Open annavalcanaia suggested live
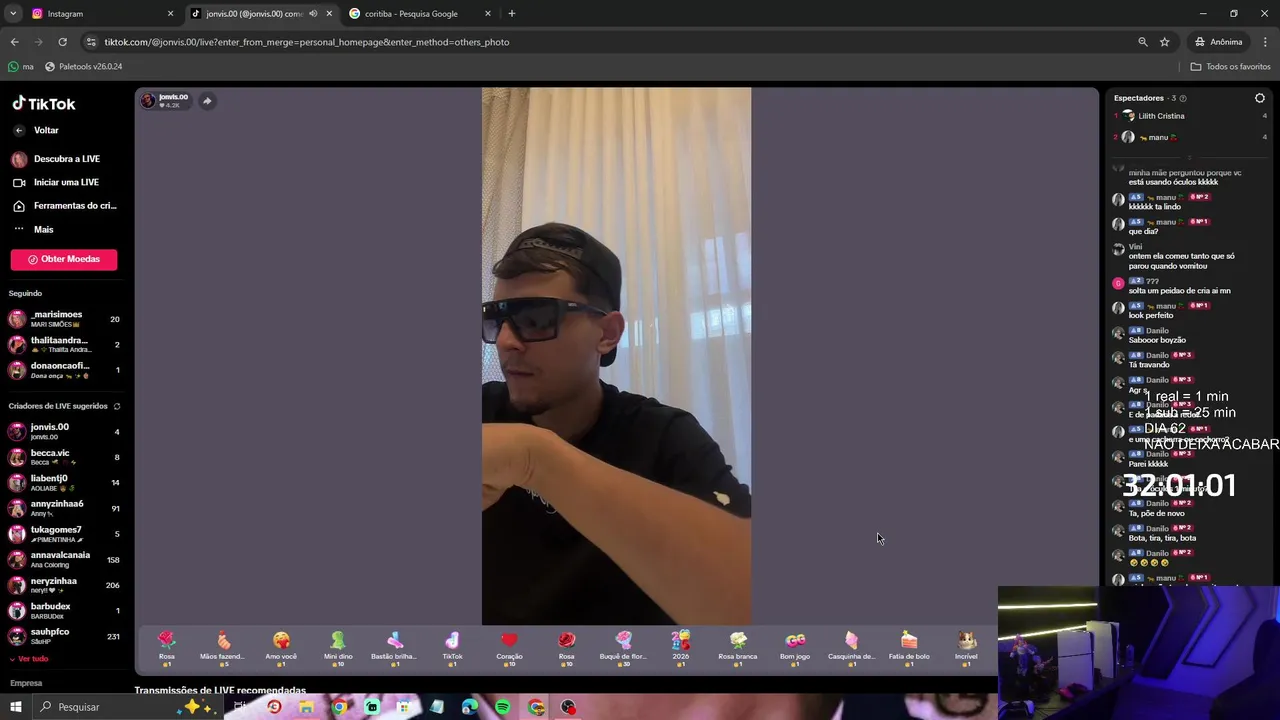This screenshot has height=720, width=1280. [64, 559]
